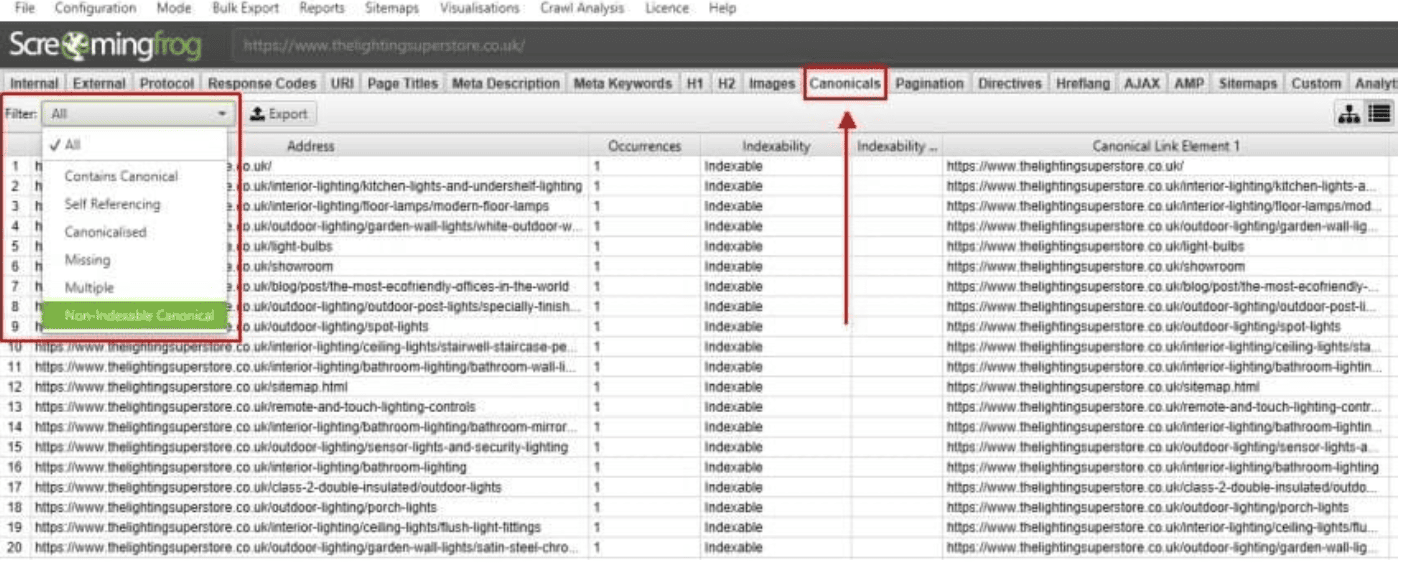Open the Help menu

point(722,8)
